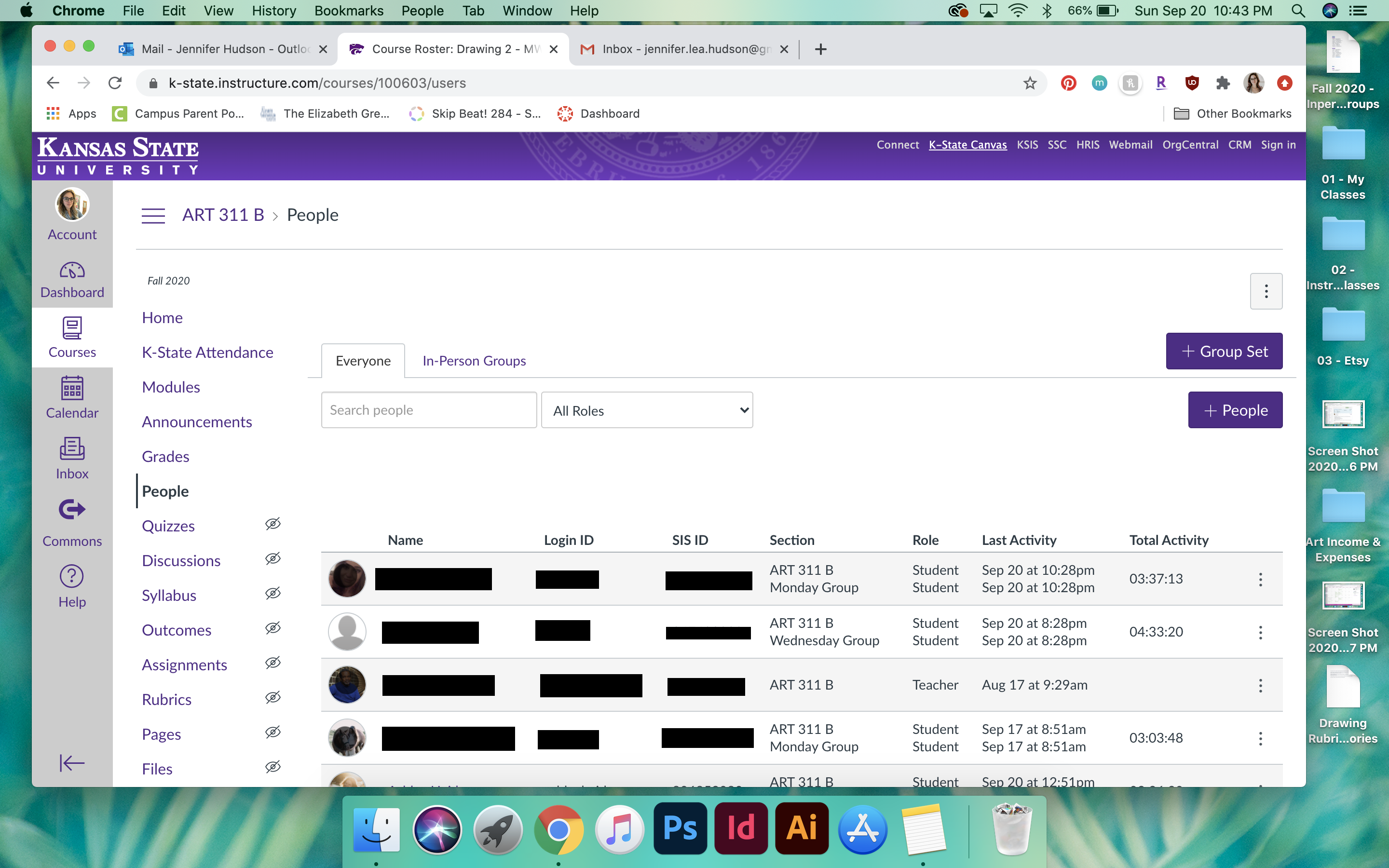Click inside the Search people field
Viewport: 1389px width, 868px height.
428,409
